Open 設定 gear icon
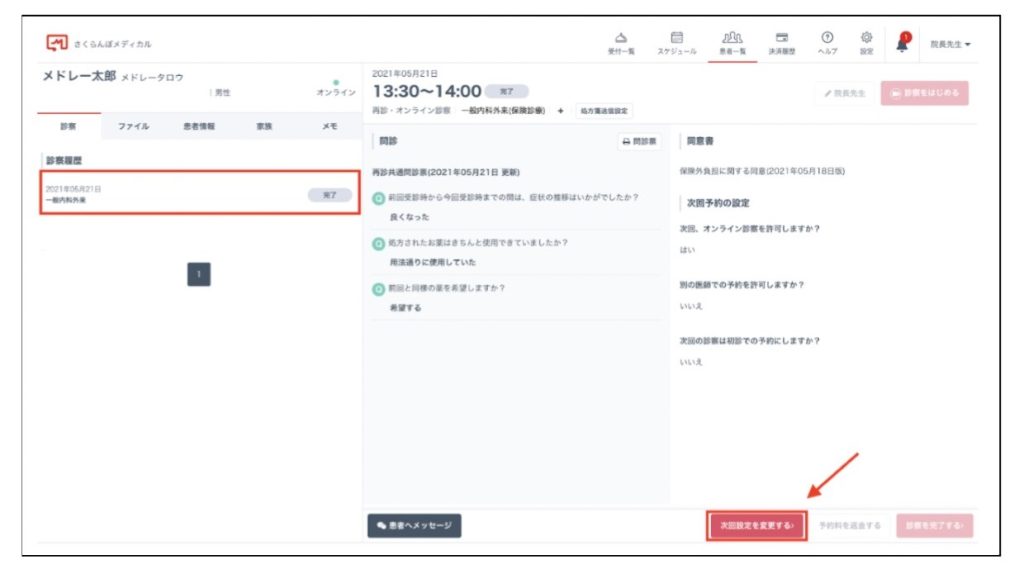The width and height of the screenshot is (1024, 574). click(x=866, y=38)
